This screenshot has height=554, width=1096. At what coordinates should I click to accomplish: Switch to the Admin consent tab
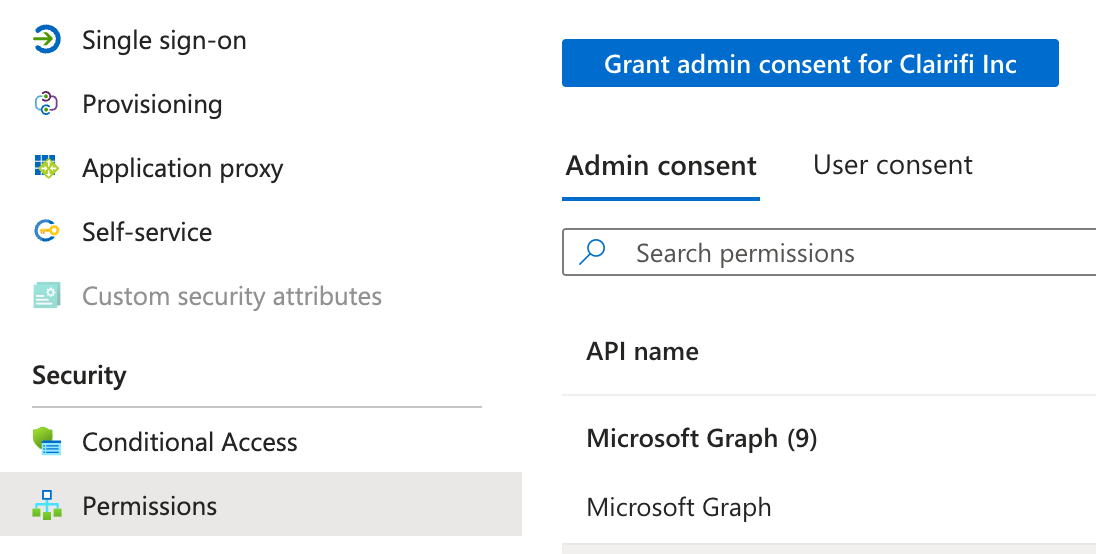pos(661,165)
